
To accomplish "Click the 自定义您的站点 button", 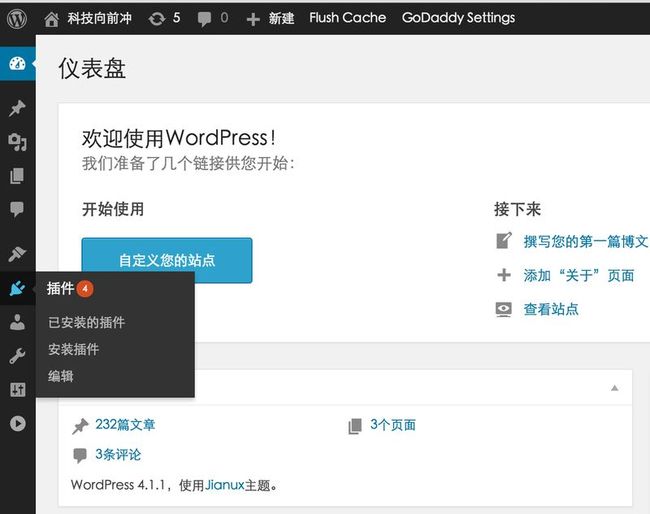I will pyautogui.click(x=167, y=260).
